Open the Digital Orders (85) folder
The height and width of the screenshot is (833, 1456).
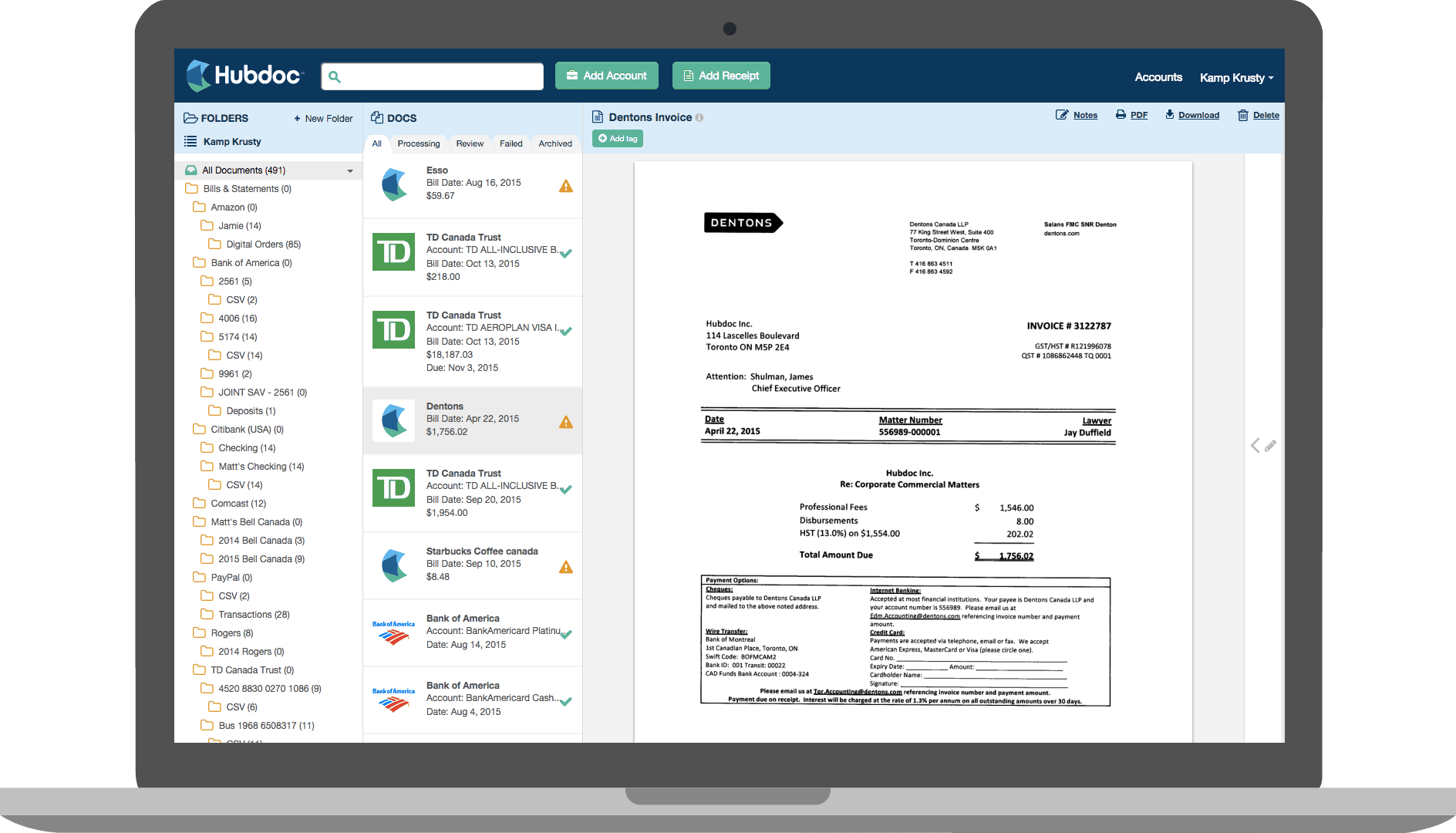(x=255, y=245)
